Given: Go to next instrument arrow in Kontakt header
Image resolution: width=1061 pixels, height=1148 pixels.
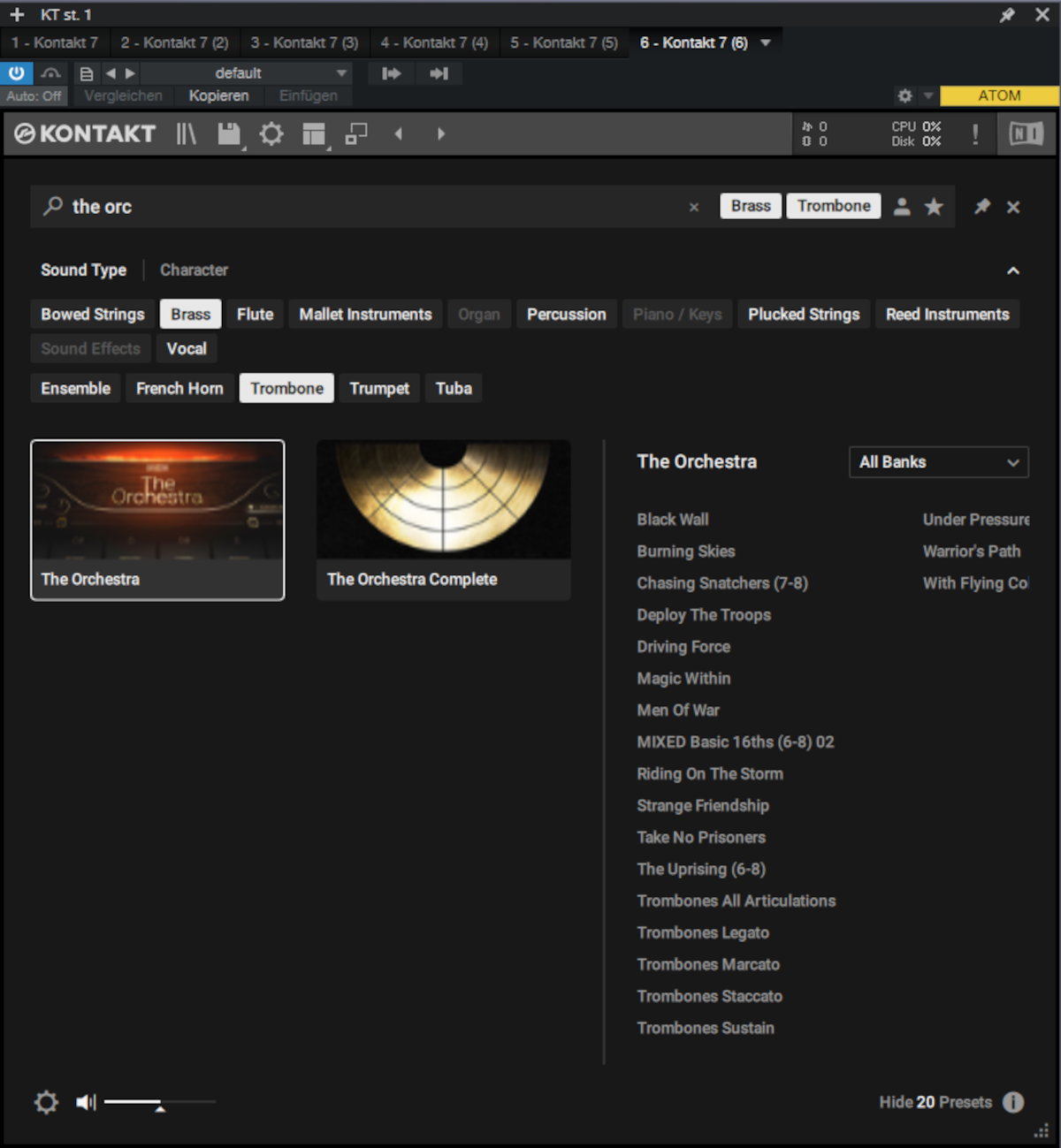Looking at the screenshot, I should pos(441,133).
